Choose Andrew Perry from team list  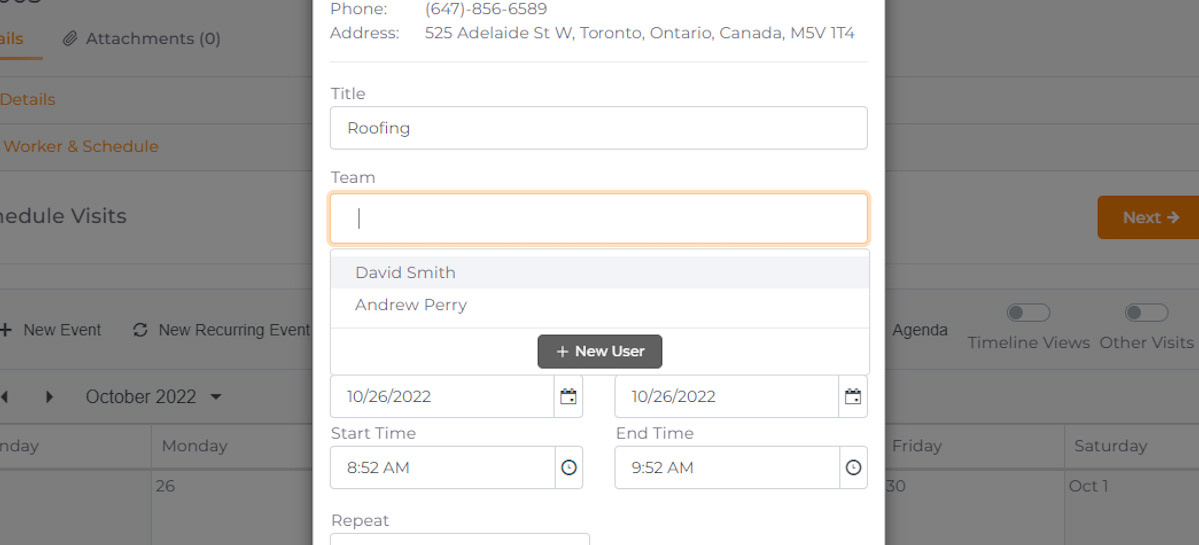[x=600, y=305]
